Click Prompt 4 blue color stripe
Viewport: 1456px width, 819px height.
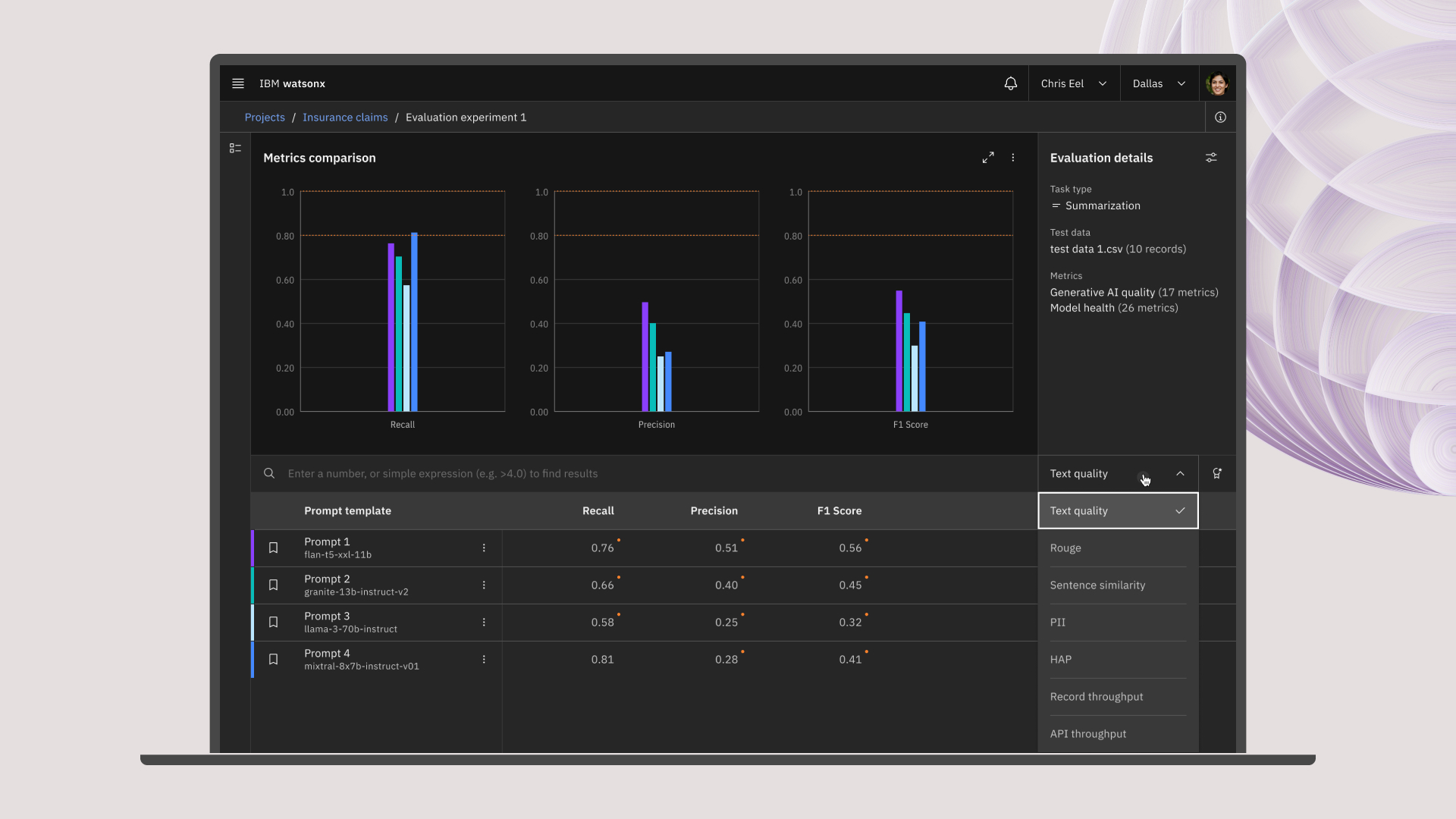tap(253, 660)
